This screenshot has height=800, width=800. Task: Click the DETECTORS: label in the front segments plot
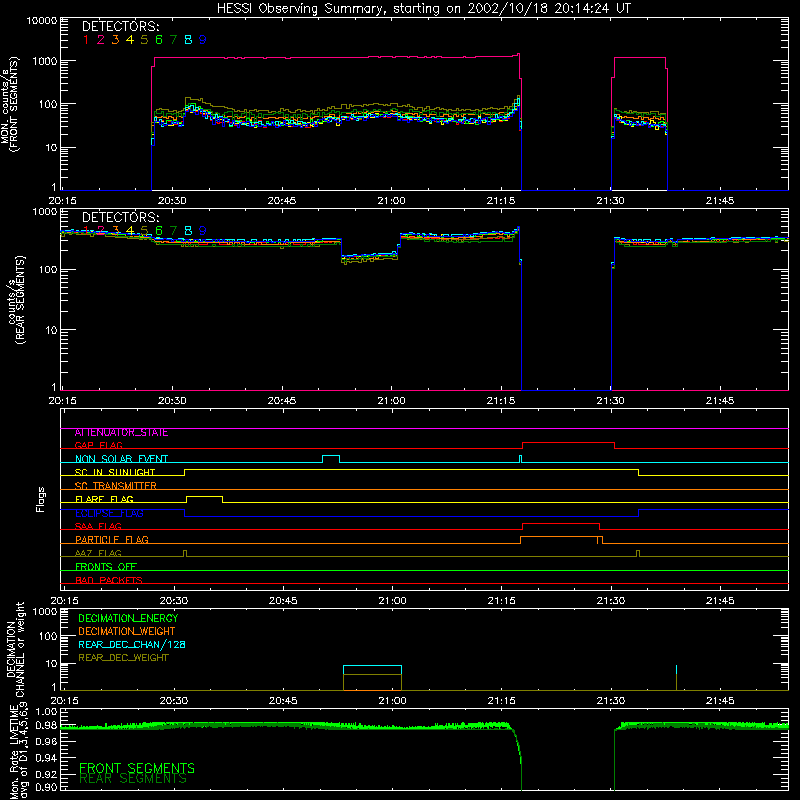[120, 26]
